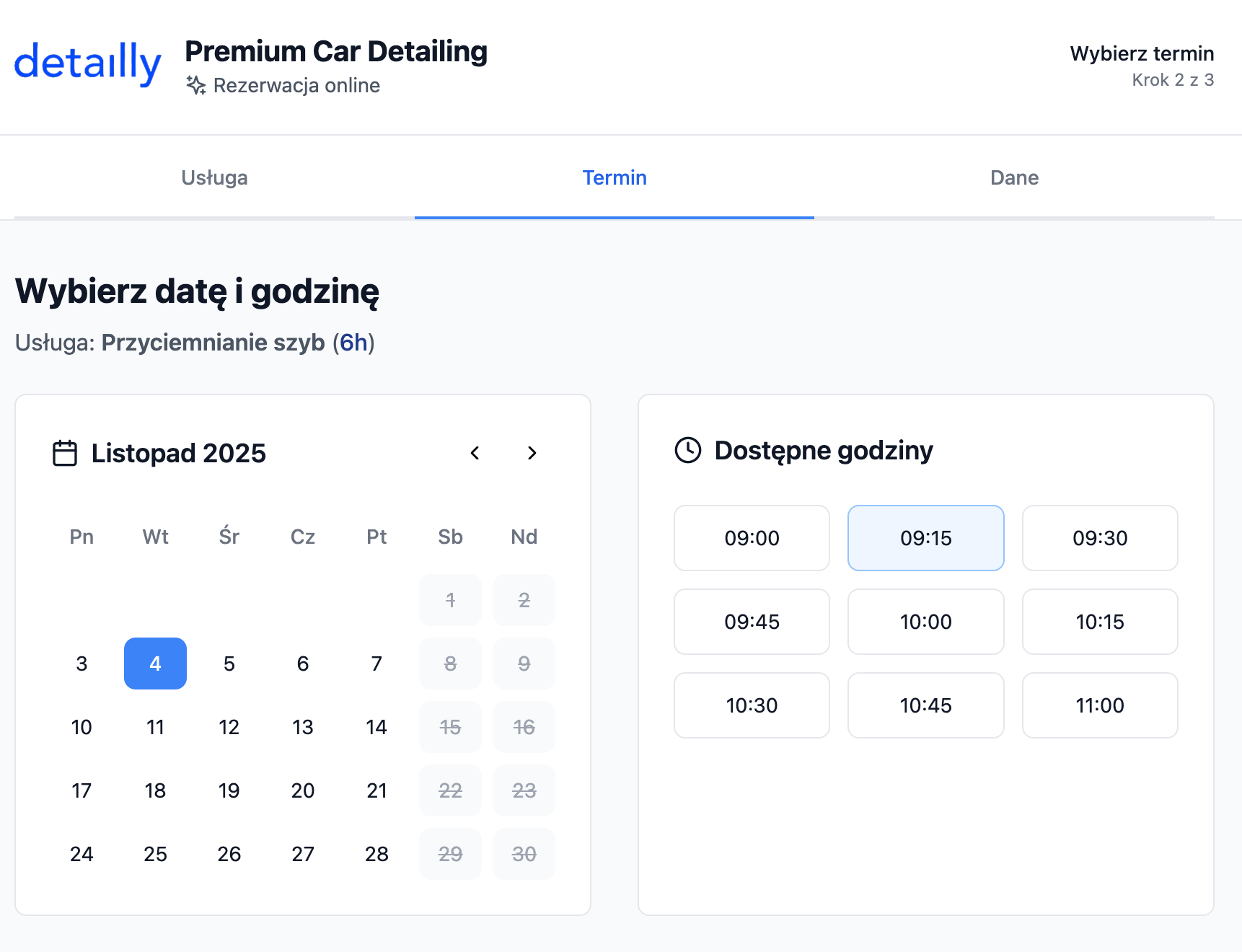The image size is (1242, 952).
Task: Switch to the Usługa tab
Action: tap(214, 177)
